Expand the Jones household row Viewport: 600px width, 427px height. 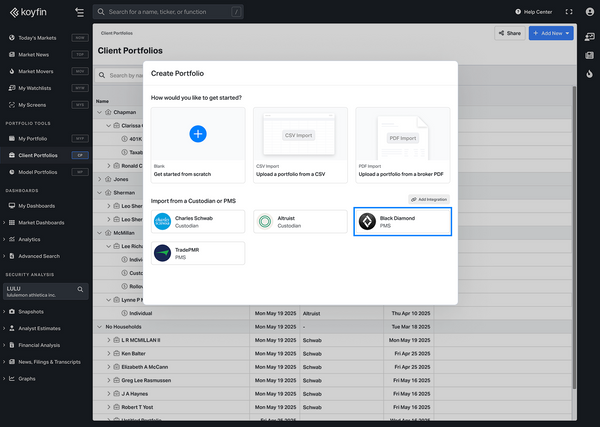tap(99, 179)
